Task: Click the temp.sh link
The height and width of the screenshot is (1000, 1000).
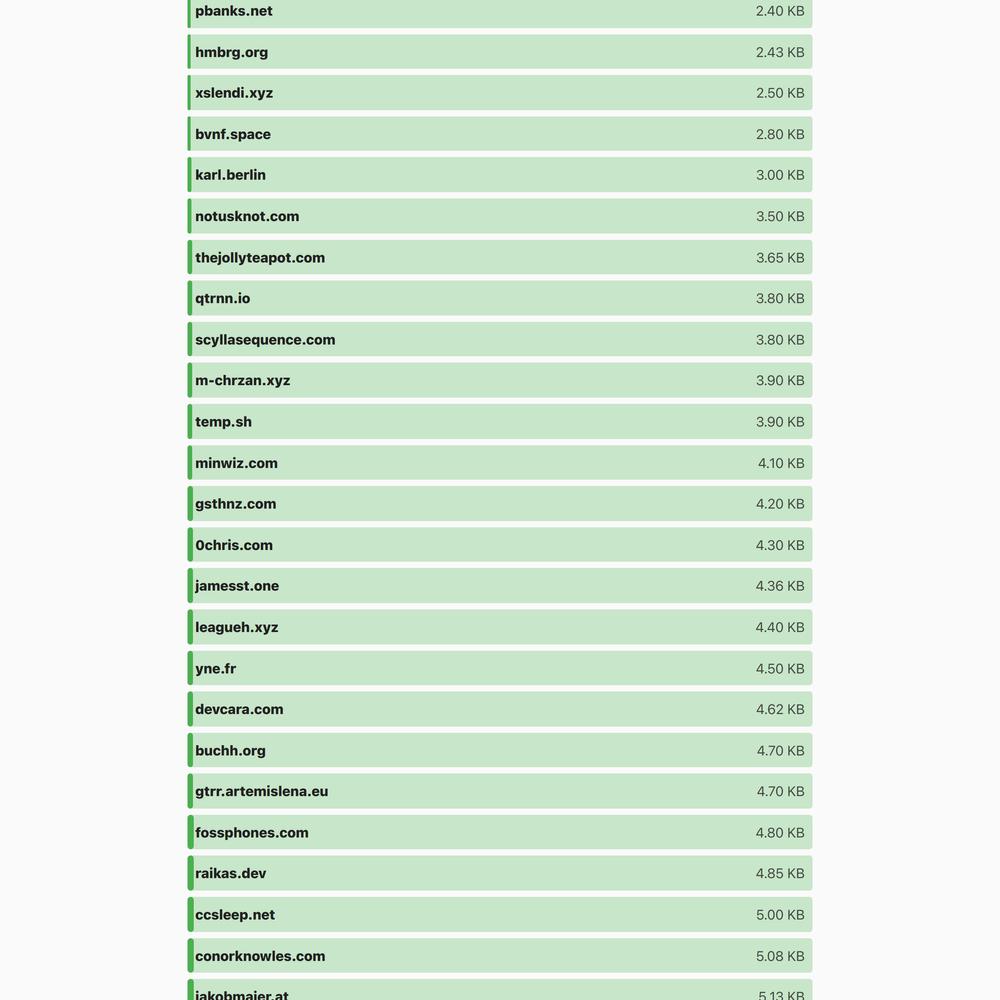Action: [x=223, y=422]
